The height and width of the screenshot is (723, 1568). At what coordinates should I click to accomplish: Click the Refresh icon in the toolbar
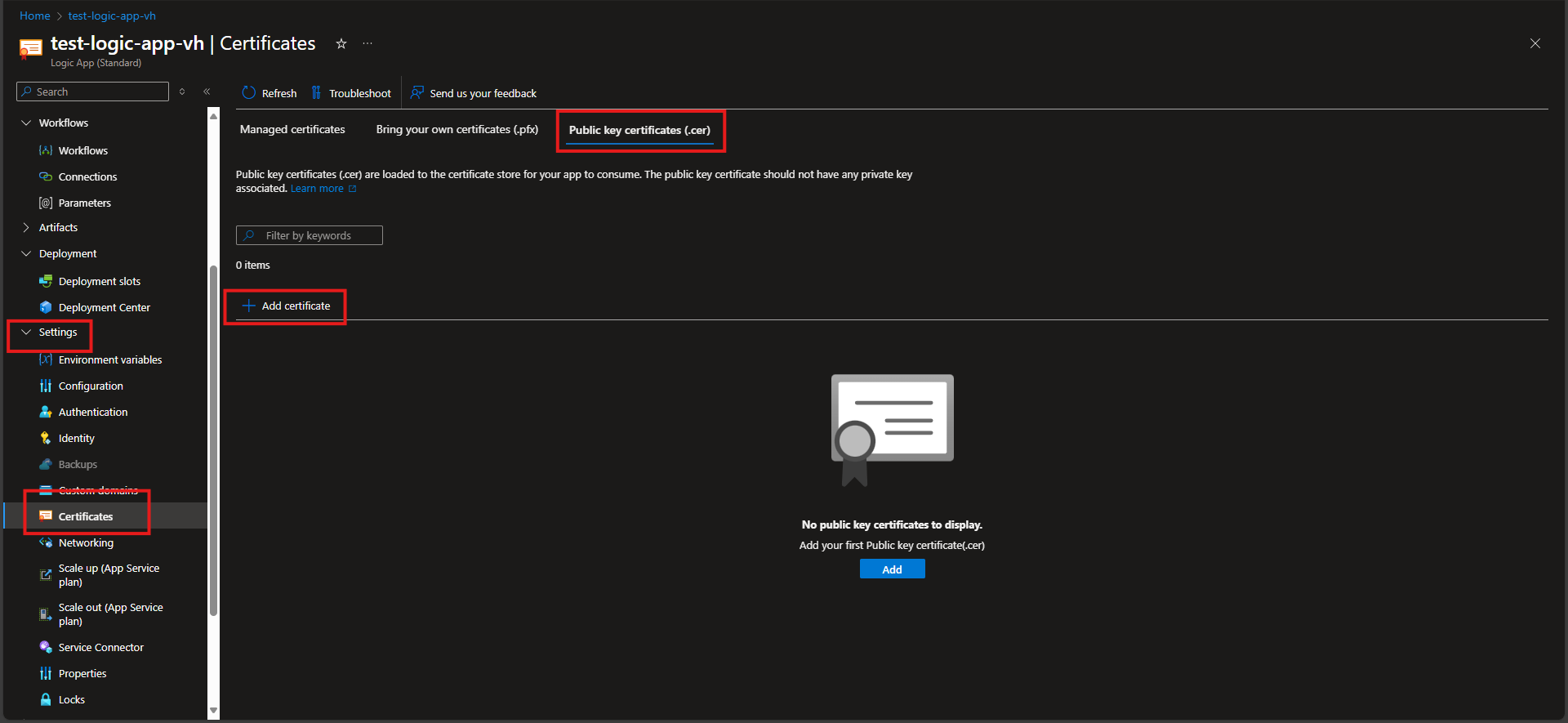tap(249, 93)
